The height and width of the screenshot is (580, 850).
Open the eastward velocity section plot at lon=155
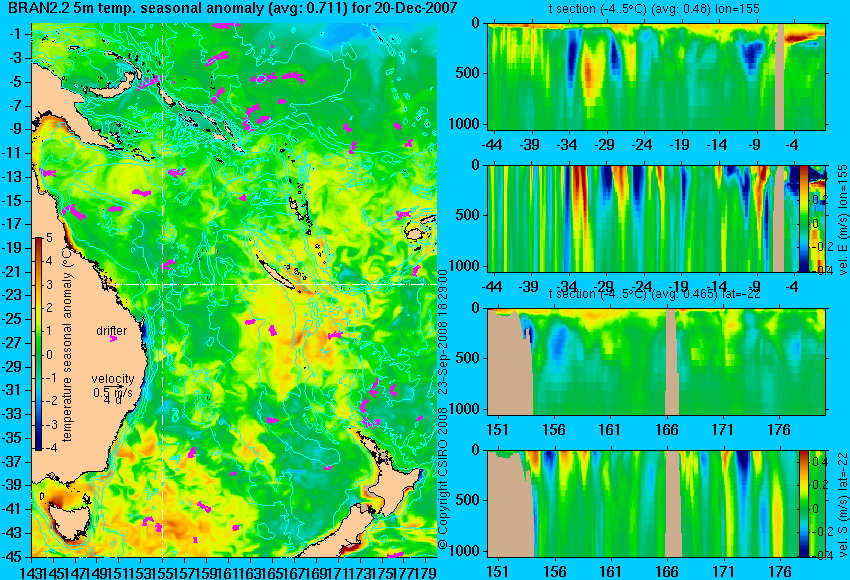point(656,218)
